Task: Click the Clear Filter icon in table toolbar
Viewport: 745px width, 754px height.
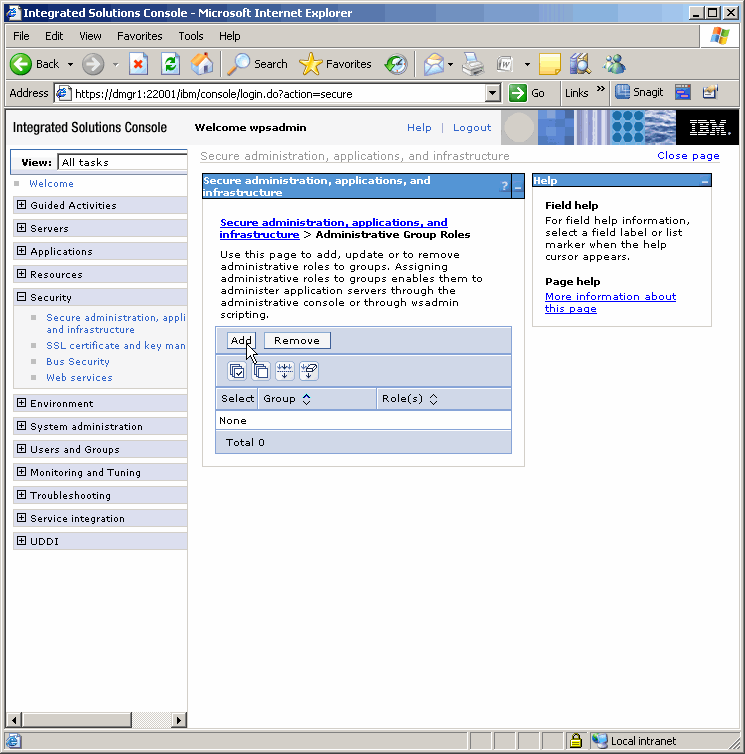Action: tap(308, 371)
